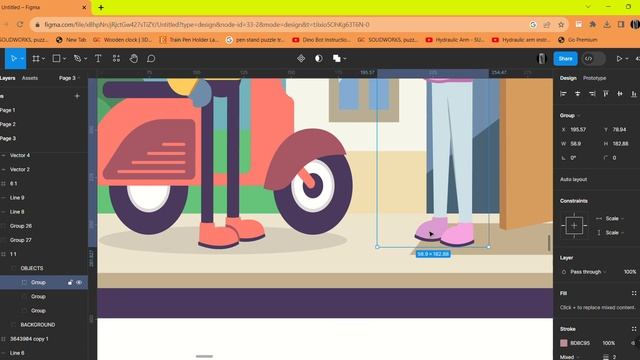
Task: Click the Align right icon
Action: [x=592, y=94]
